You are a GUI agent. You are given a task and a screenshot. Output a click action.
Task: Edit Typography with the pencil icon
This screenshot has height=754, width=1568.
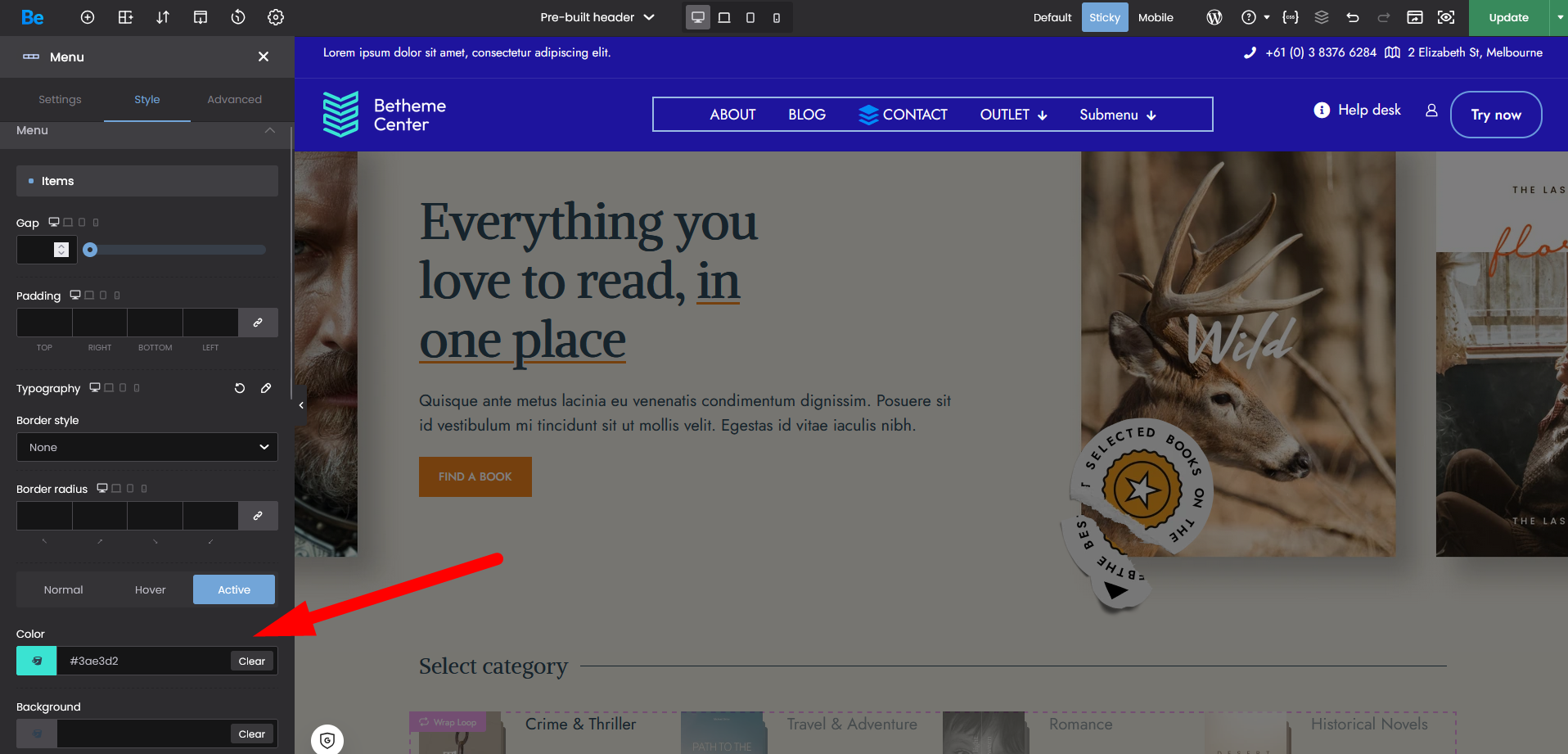tap(266, 388)
